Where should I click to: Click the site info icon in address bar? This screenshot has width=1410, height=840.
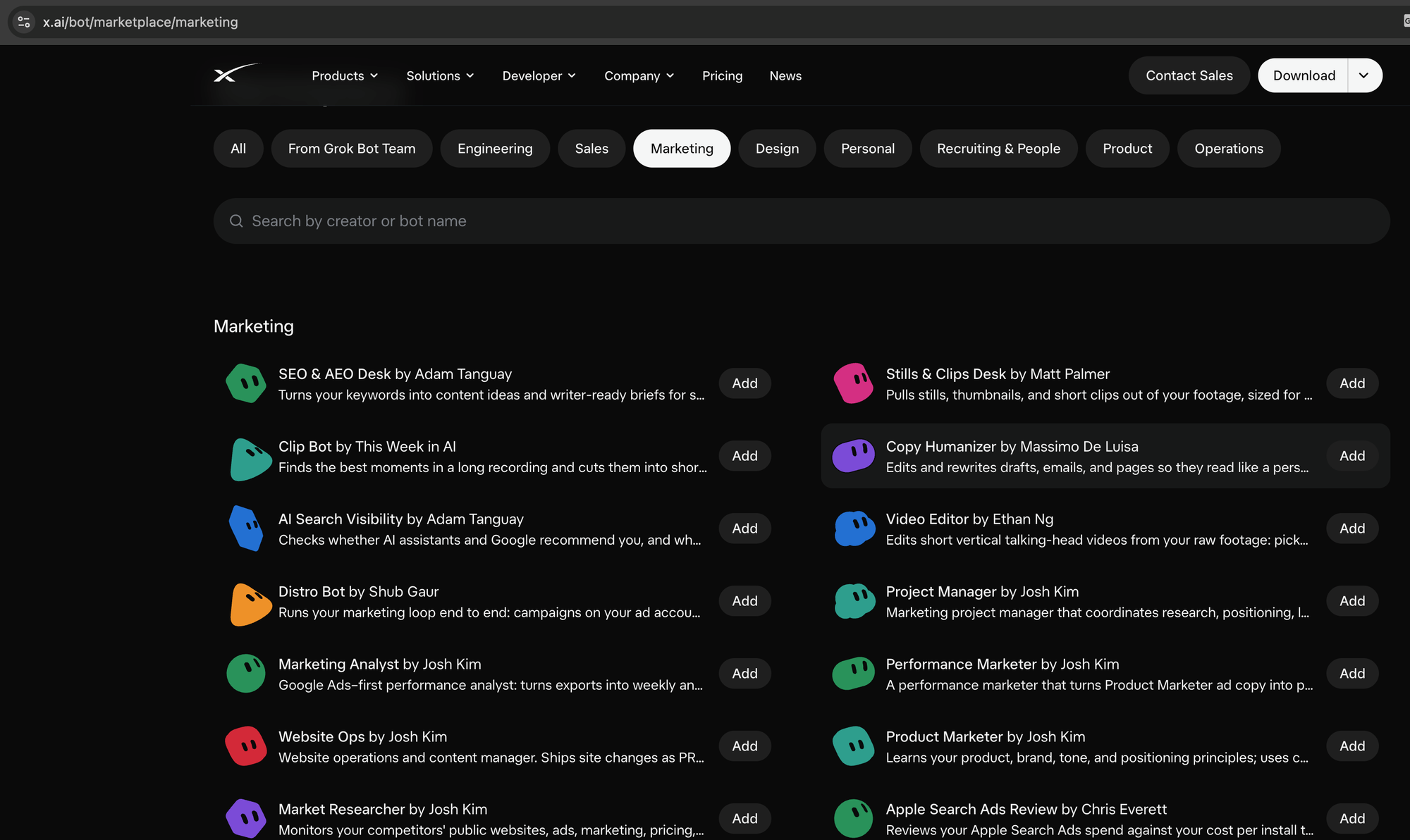[x=24, y=22]
